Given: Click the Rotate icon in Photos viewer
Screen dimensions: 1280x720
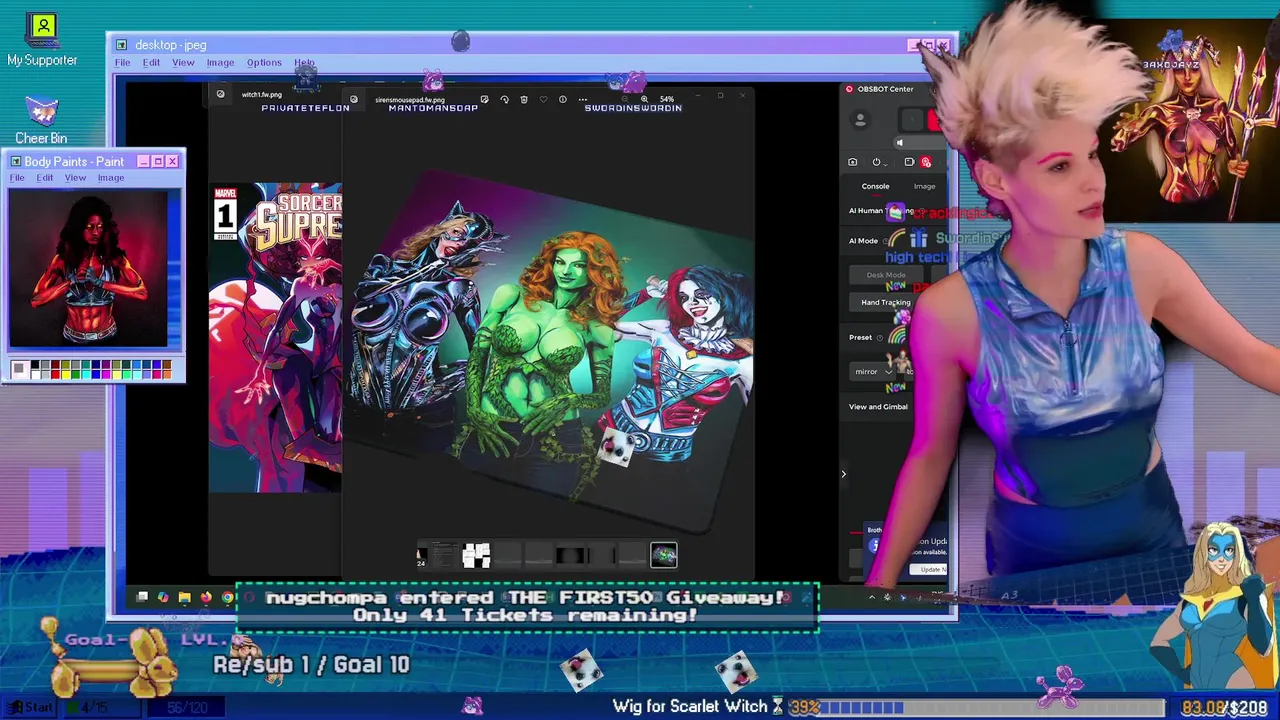Looking at the screenshot, I should click(504, 99).
